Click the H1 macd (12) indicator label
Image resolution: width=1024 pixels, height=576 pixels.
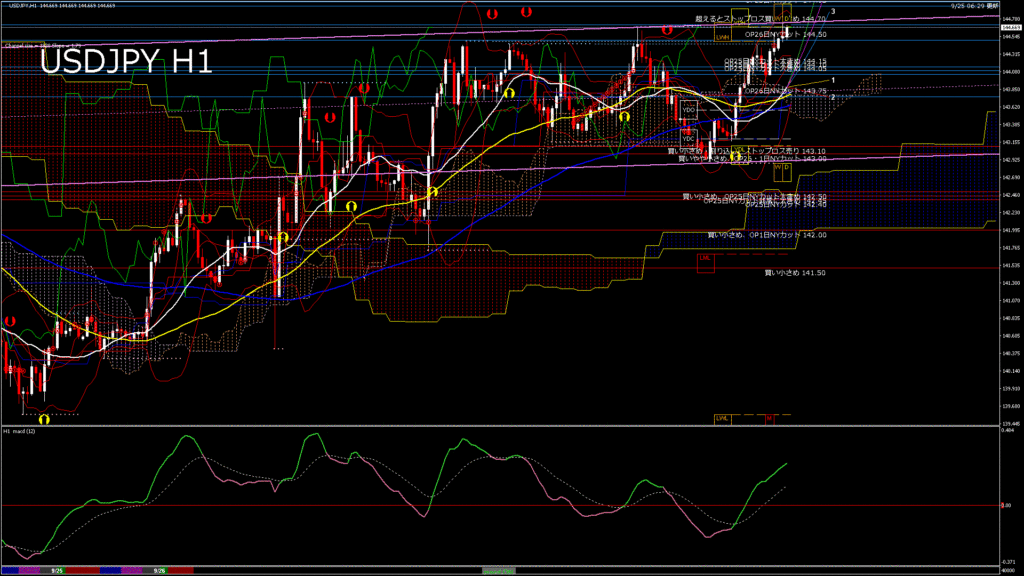(x=20, y=431)
